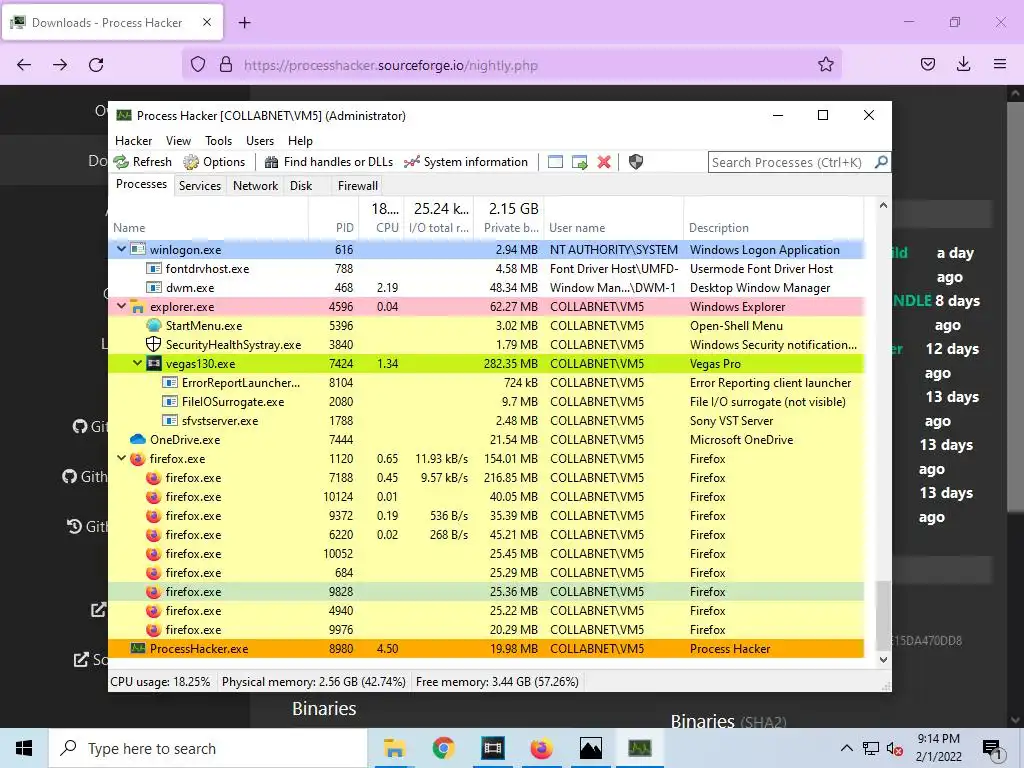The height and width of the screenshot is (768, 1024).
Task: Open the Users menu
Action: [x=260, y=140]
